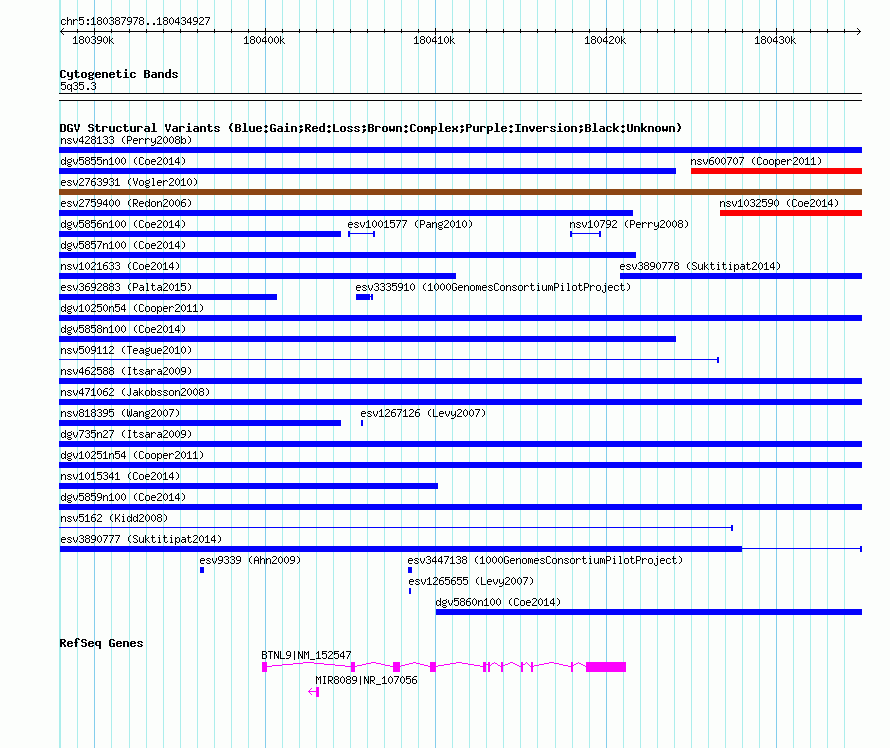Open esv1265655 (Levy2007) label
Image resolution: width=890 pixels, height=748 pixels.
pos(471,581)
